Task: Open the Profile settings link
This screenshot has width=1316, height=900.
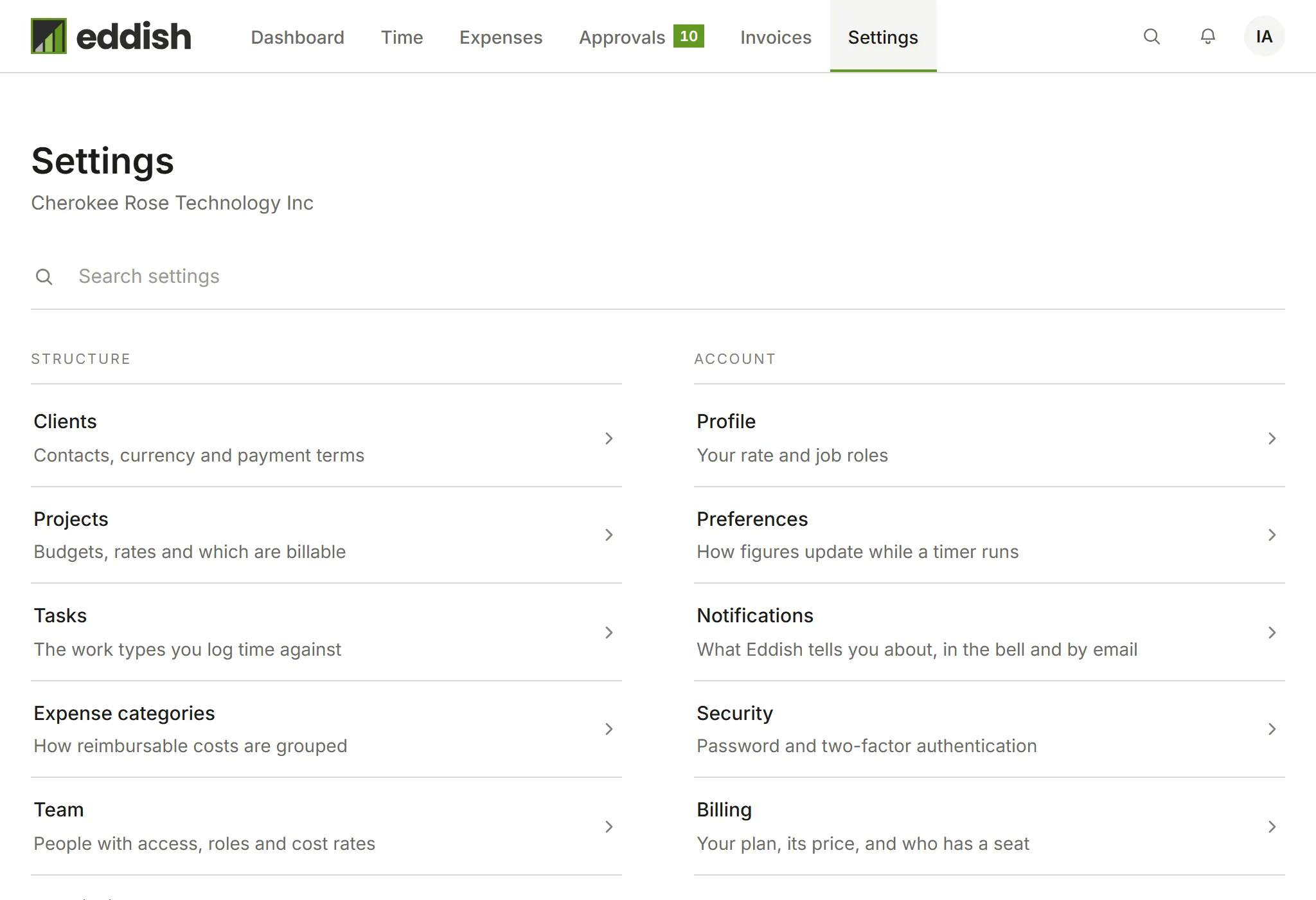Action: tap(990, 438)
